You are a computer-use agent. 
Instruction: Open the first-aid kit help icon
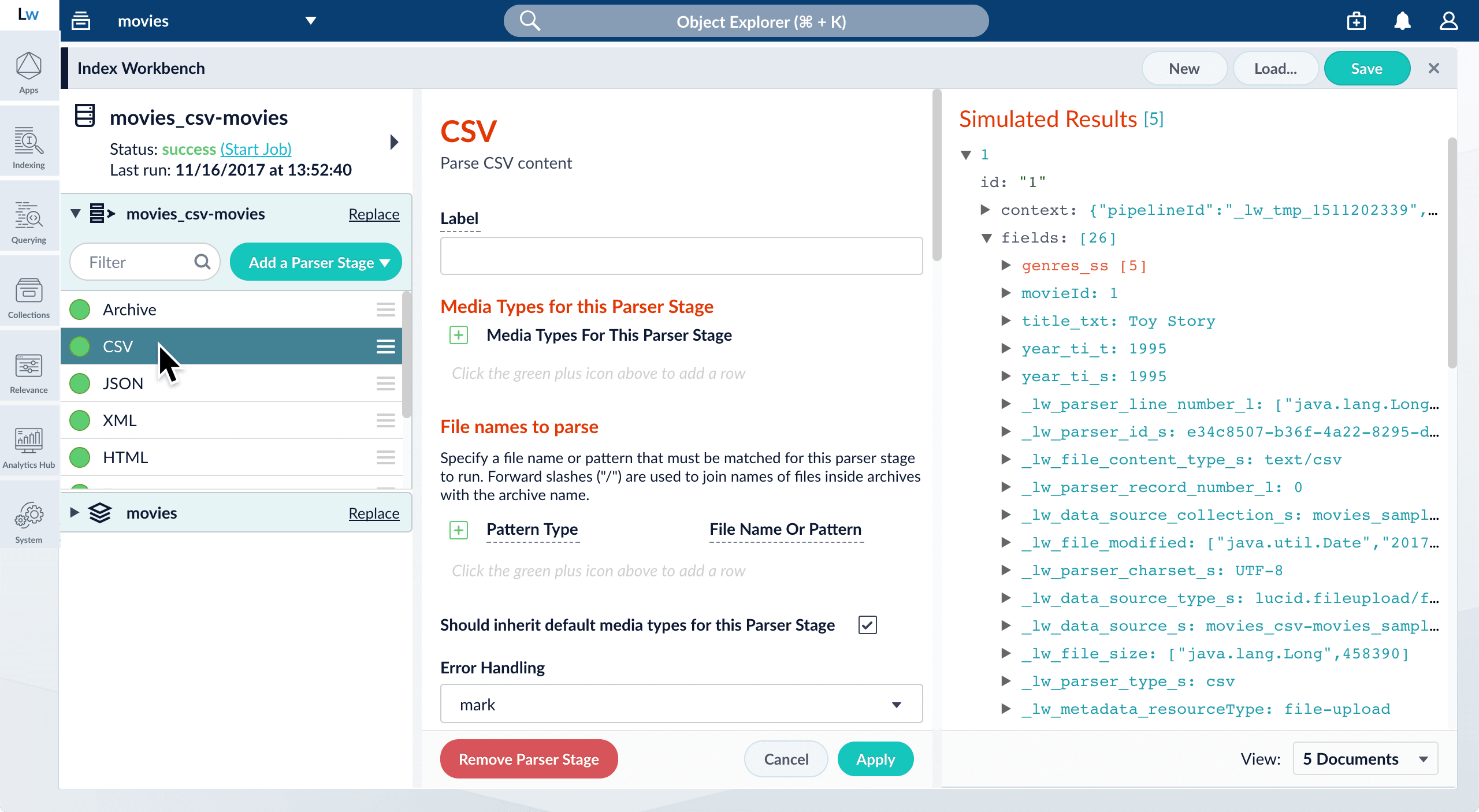click(x=1356, y=21)
